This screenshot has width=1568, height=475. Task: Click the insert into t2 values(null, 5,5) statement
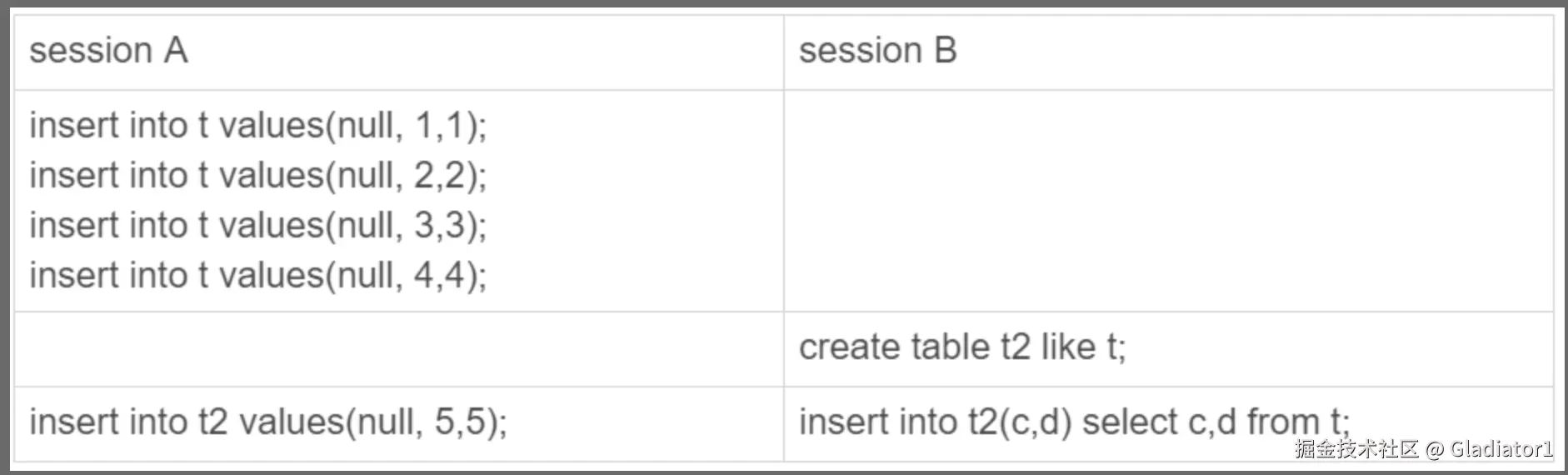point(267,422)
